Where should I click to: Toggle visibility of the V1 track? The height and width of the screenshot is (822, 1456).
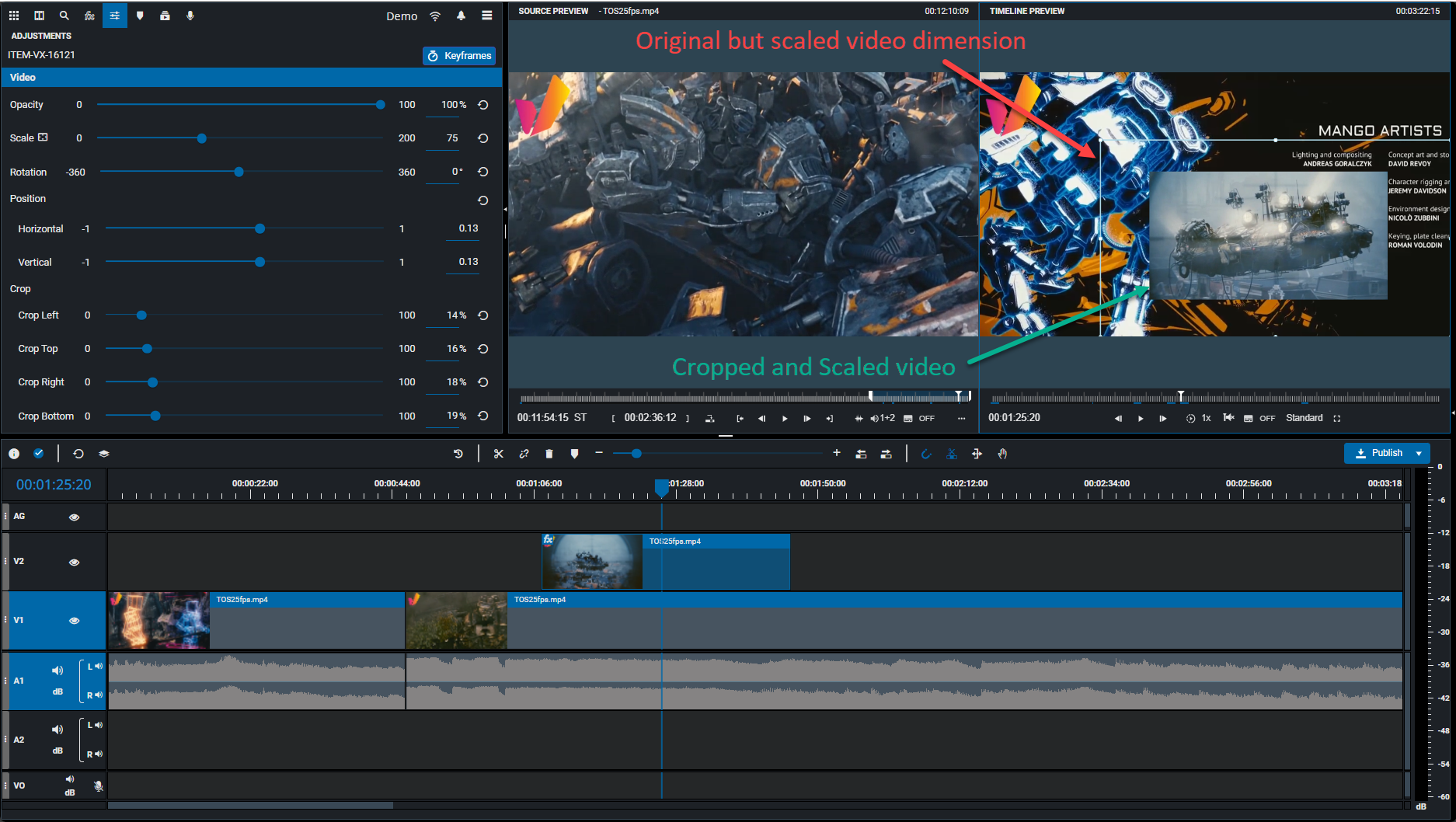click(x=75, y=621)
